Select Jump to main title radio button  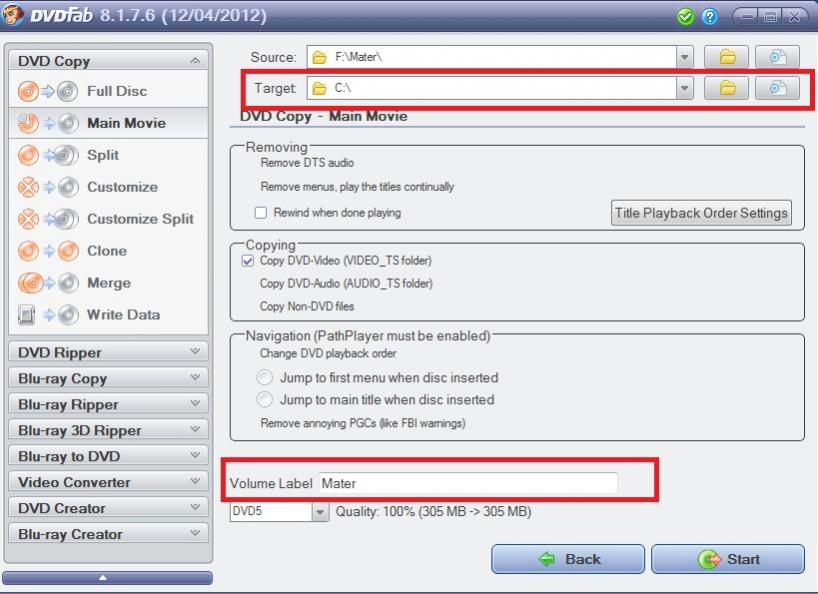point(264,399)
